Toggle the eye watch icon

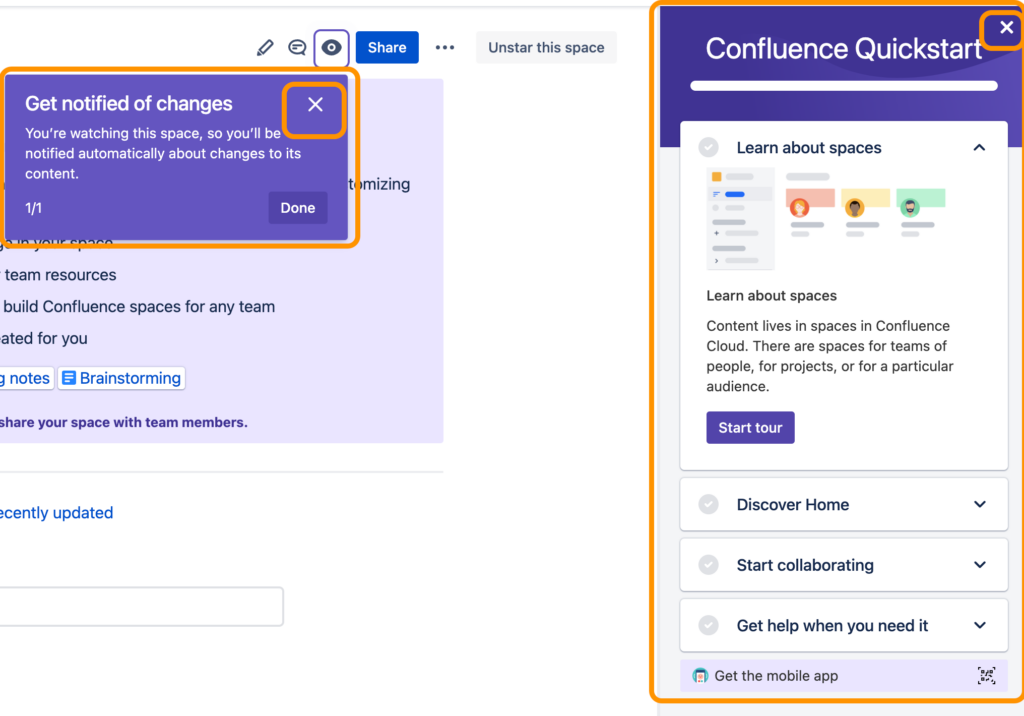tap(331, 48)
